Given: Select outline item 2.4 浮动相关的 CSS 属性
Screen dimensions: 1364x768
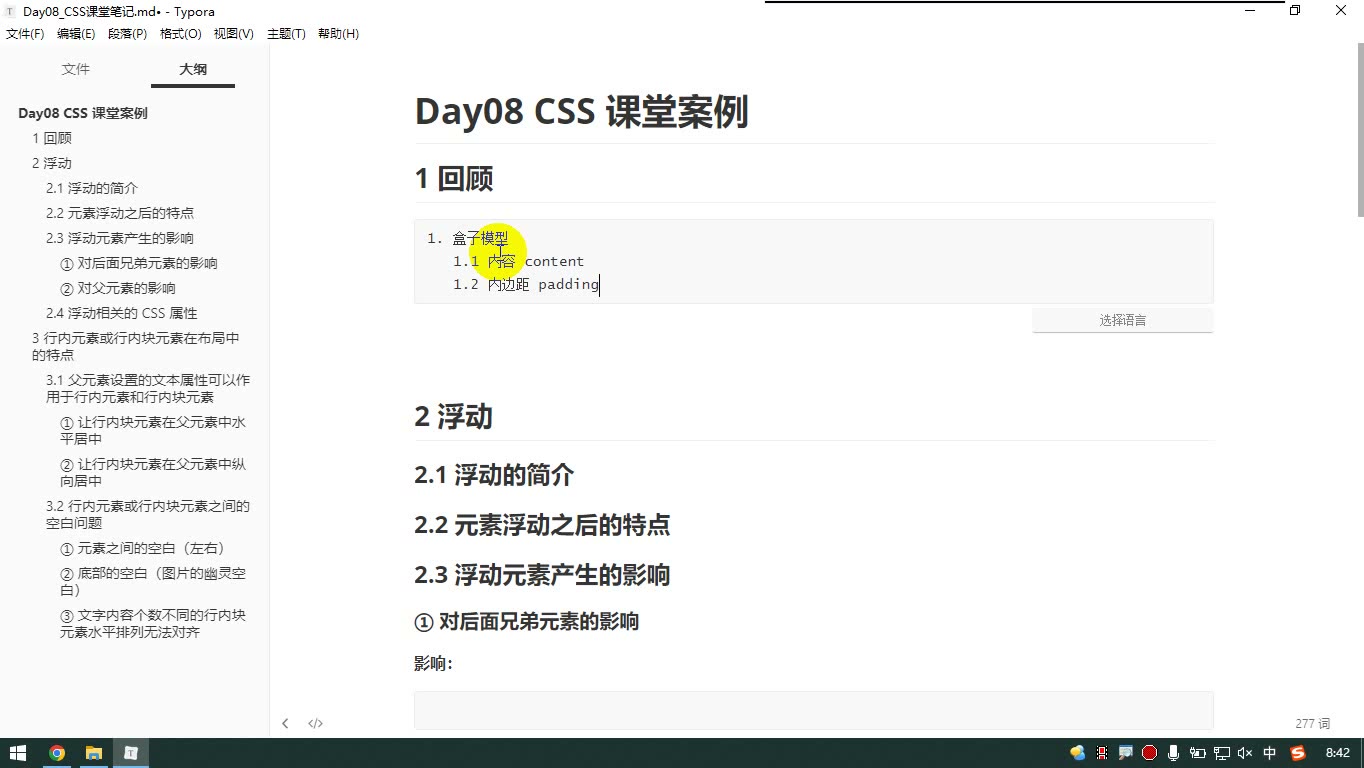Looking at the screenshot, I should coord(122,313).
